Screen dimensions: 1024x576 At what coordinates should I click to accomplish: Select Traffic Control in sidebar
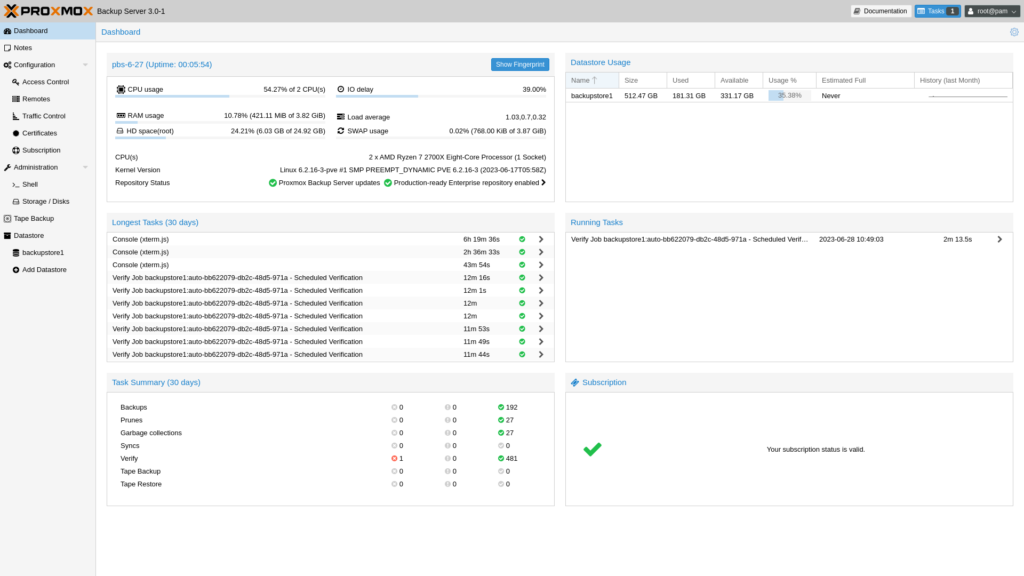pyautogui.click(x=43, y=116)
